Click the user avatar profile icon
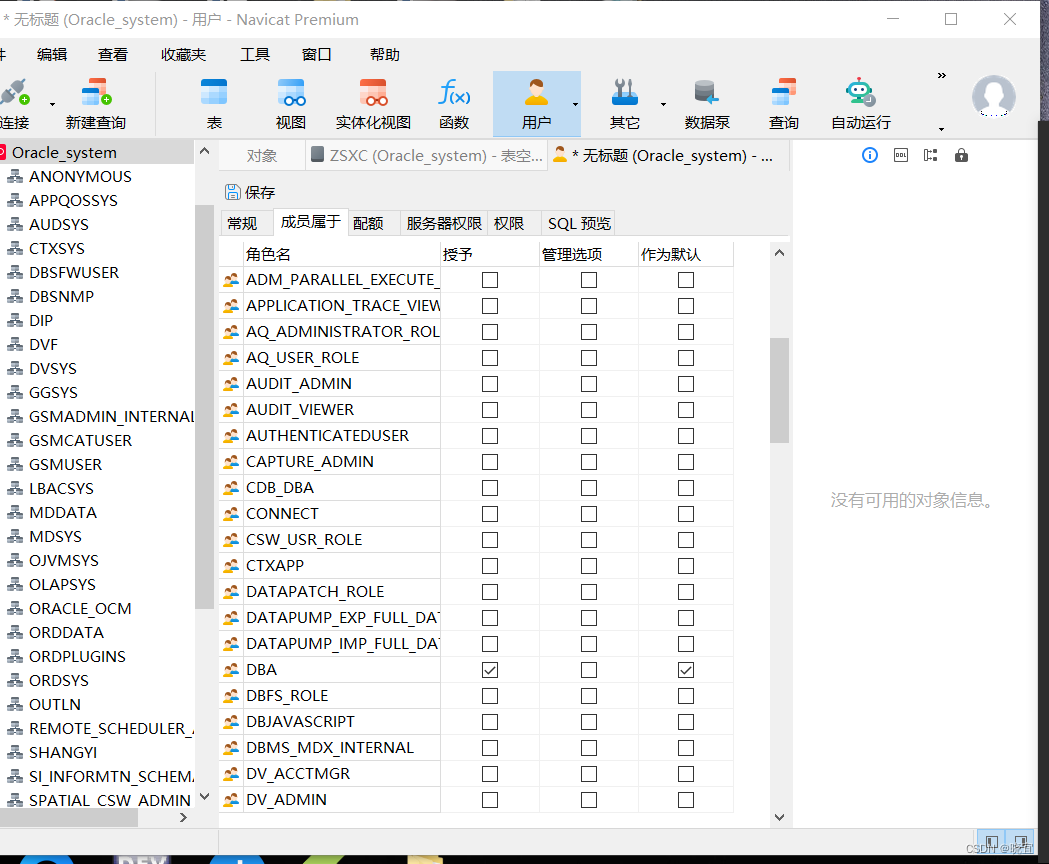1049x864 pixels. coord(993,96)
